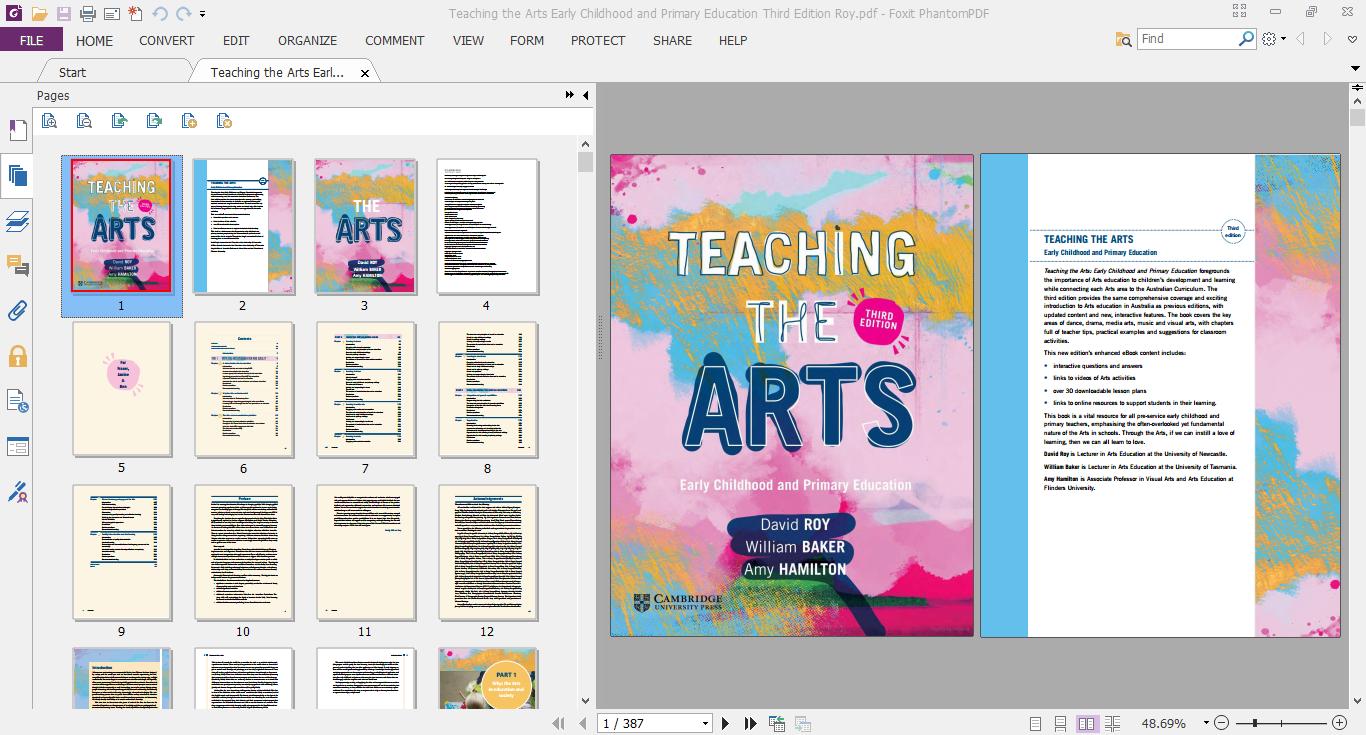Open Find settings gear options
The width and height of the screenshot is (1366, 735).
[x=1274, y=39]
